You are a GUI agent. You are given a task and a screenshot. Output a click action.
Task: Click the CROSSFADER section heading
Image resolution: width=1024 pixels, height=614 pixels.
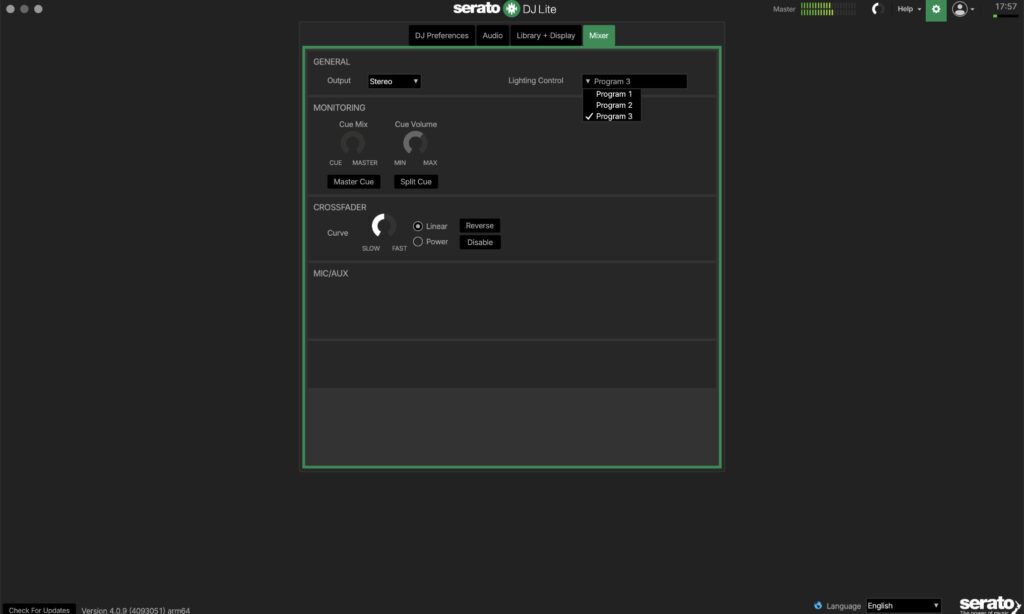point(340,207)
